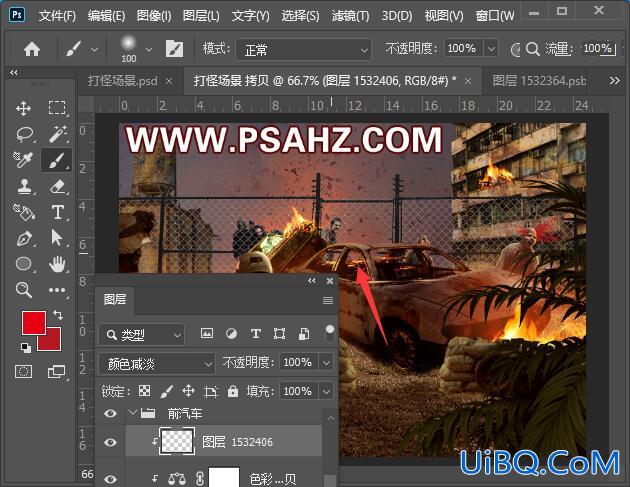Filter layers by adjustment layers
Screen dimensions: 630x487
click(231, 333)
